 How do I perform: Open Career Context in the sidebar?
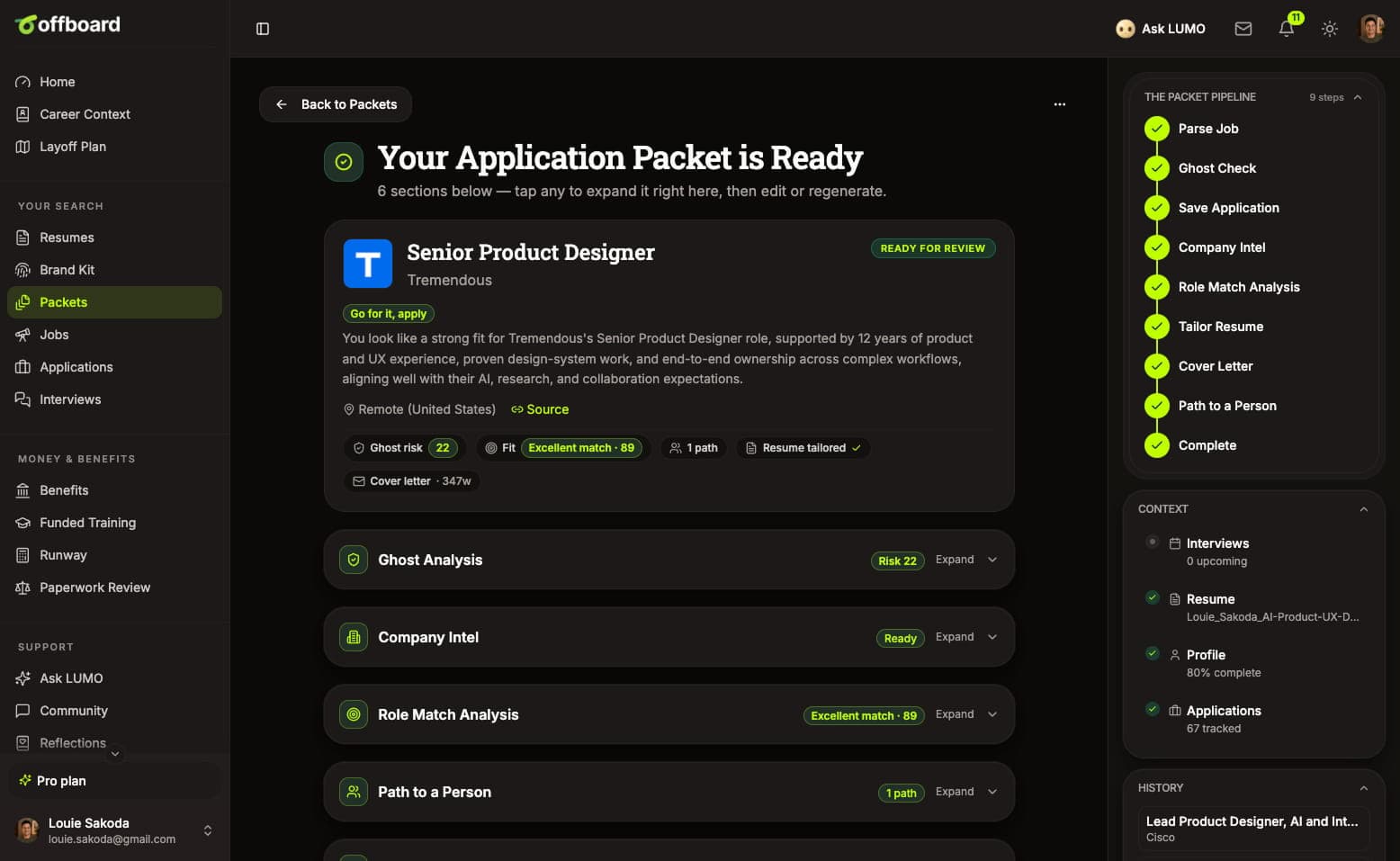pyautogui.click(x=114, y=114)
